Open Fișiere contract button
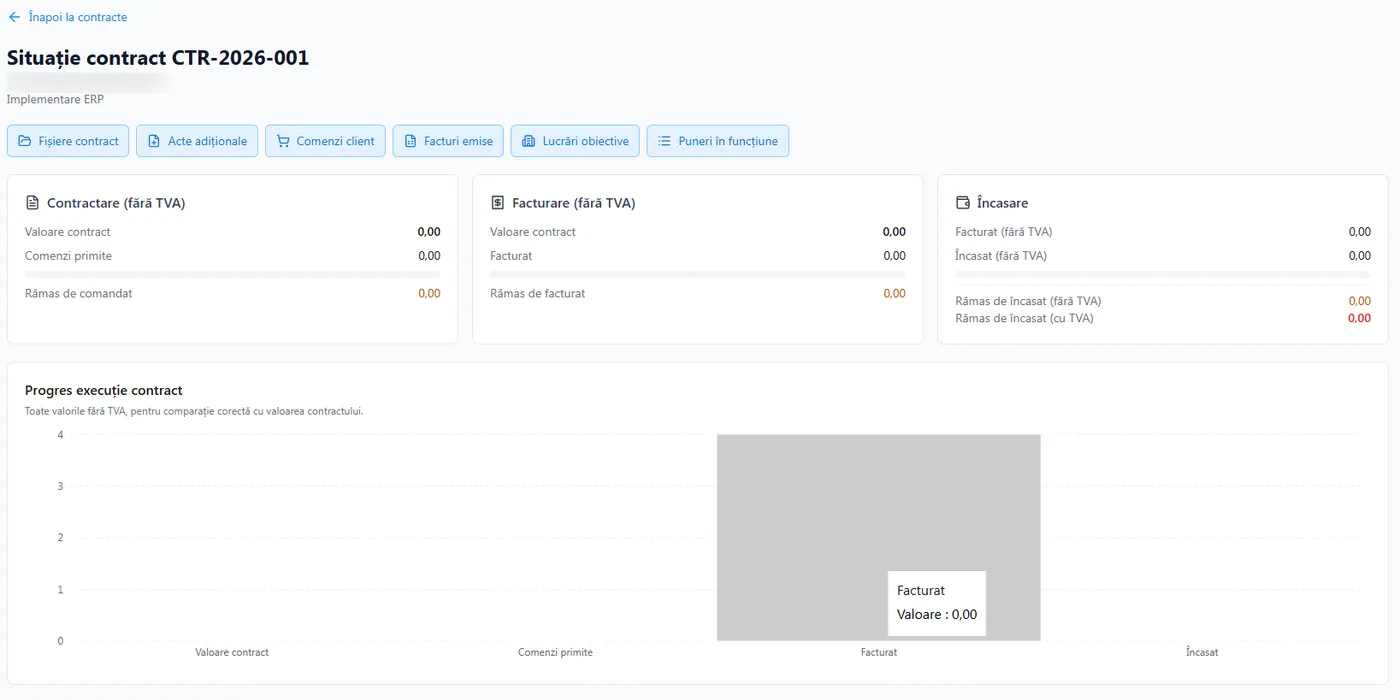The image size is (1400, 700). pyautogui.click(x=68, y=141)
